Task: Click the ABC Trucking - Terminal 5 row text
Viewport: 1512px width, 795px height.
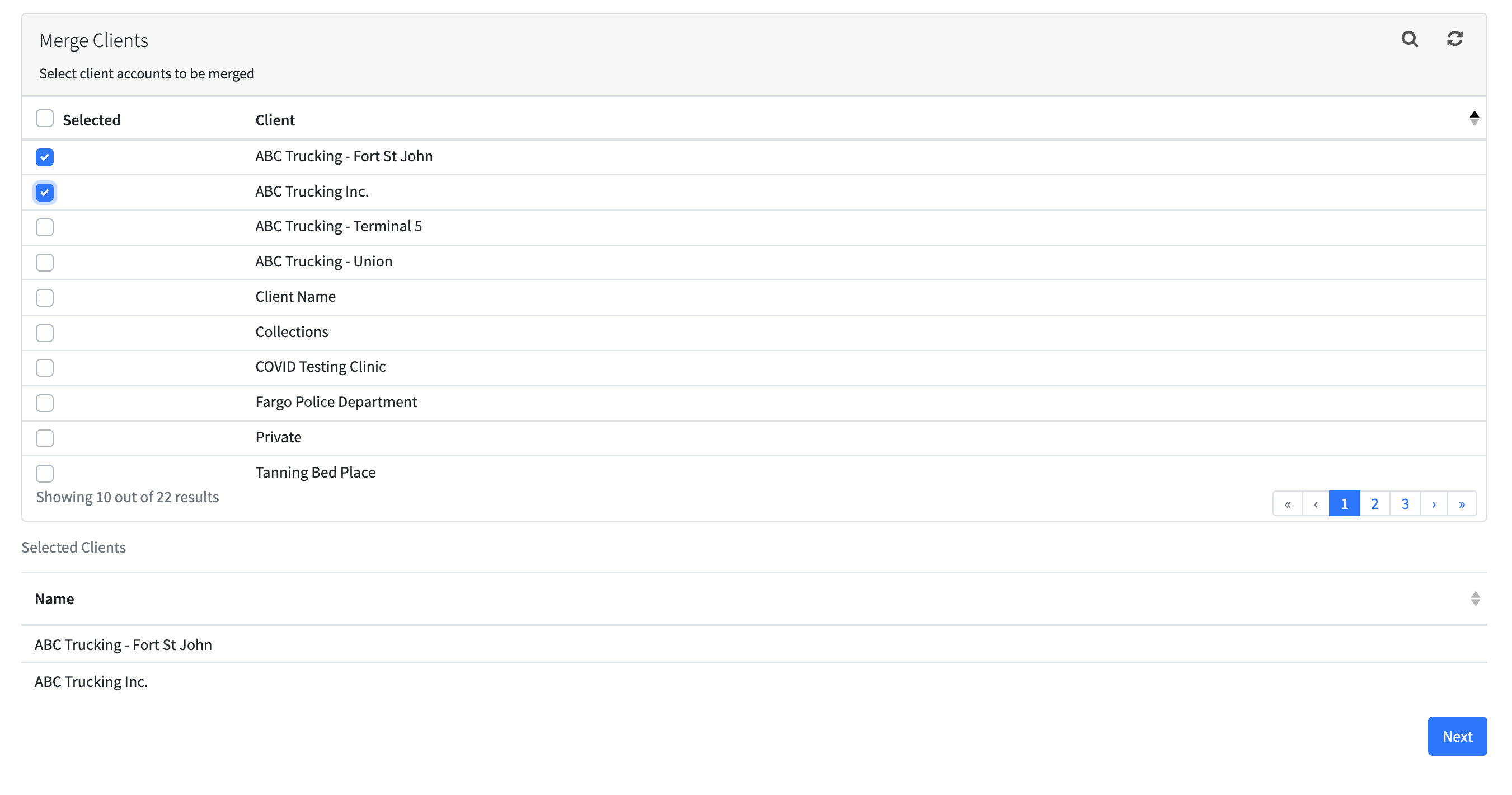Action: tap(339, 226)
